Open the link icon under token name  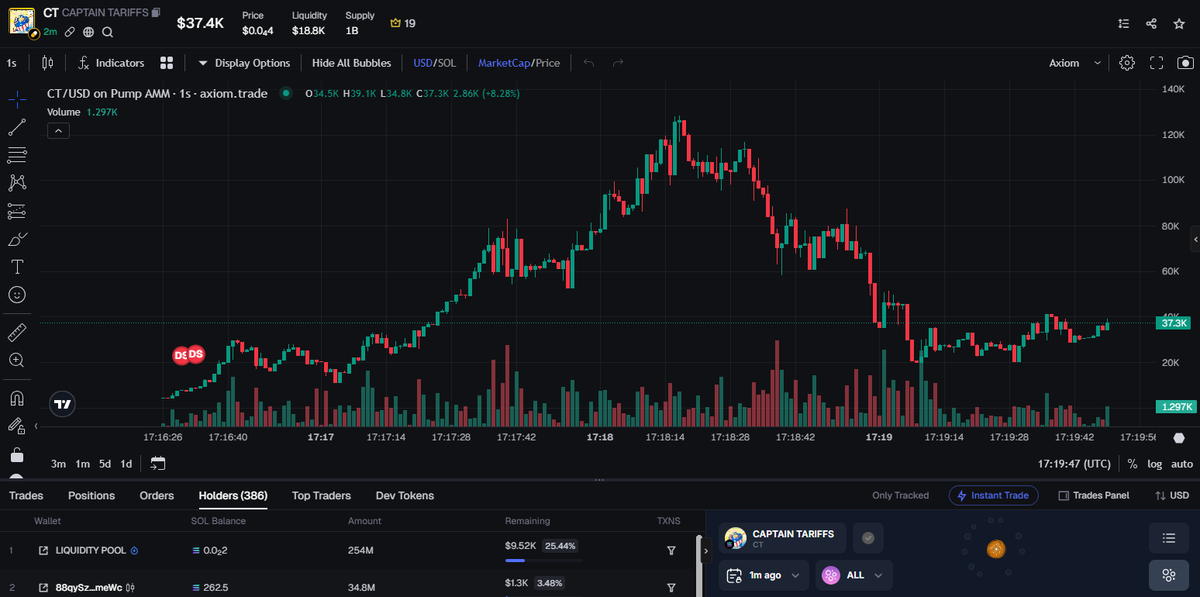tap(70, 32)
